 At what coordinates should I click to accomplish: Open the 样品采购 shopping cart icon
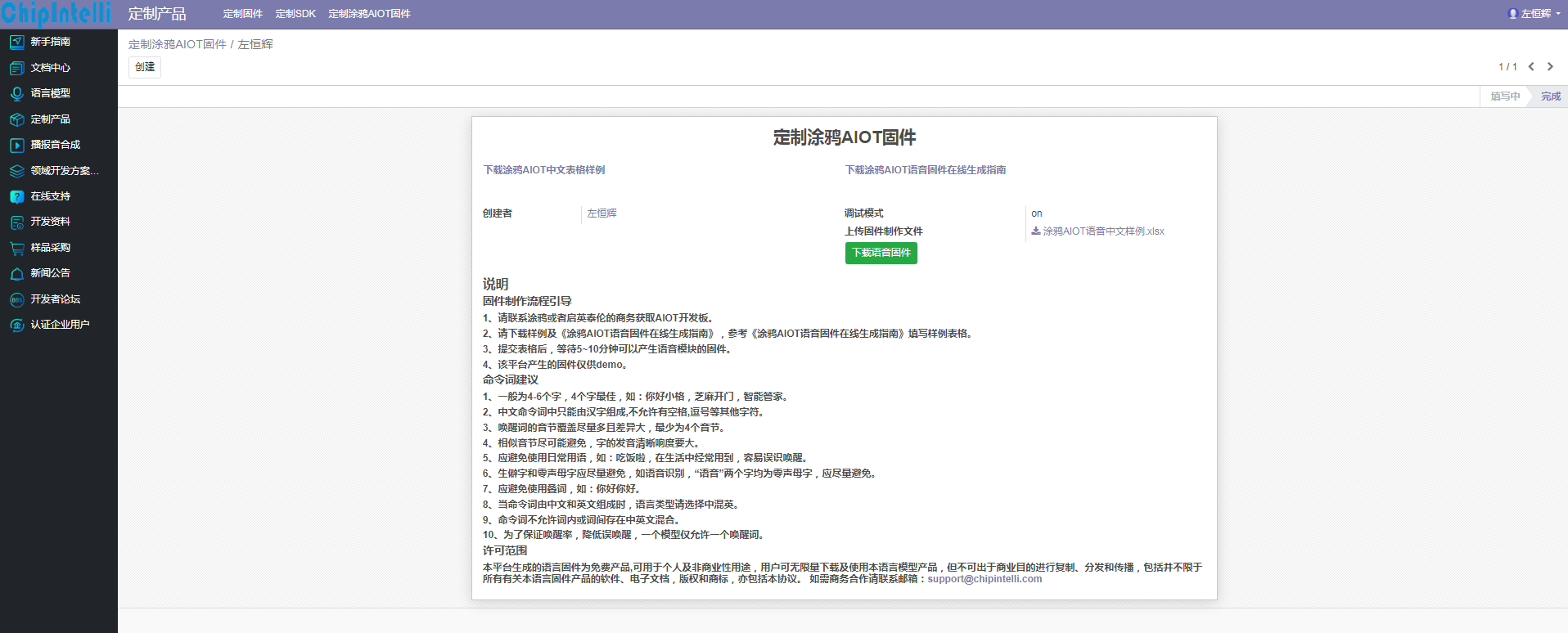tap(16, 248)
